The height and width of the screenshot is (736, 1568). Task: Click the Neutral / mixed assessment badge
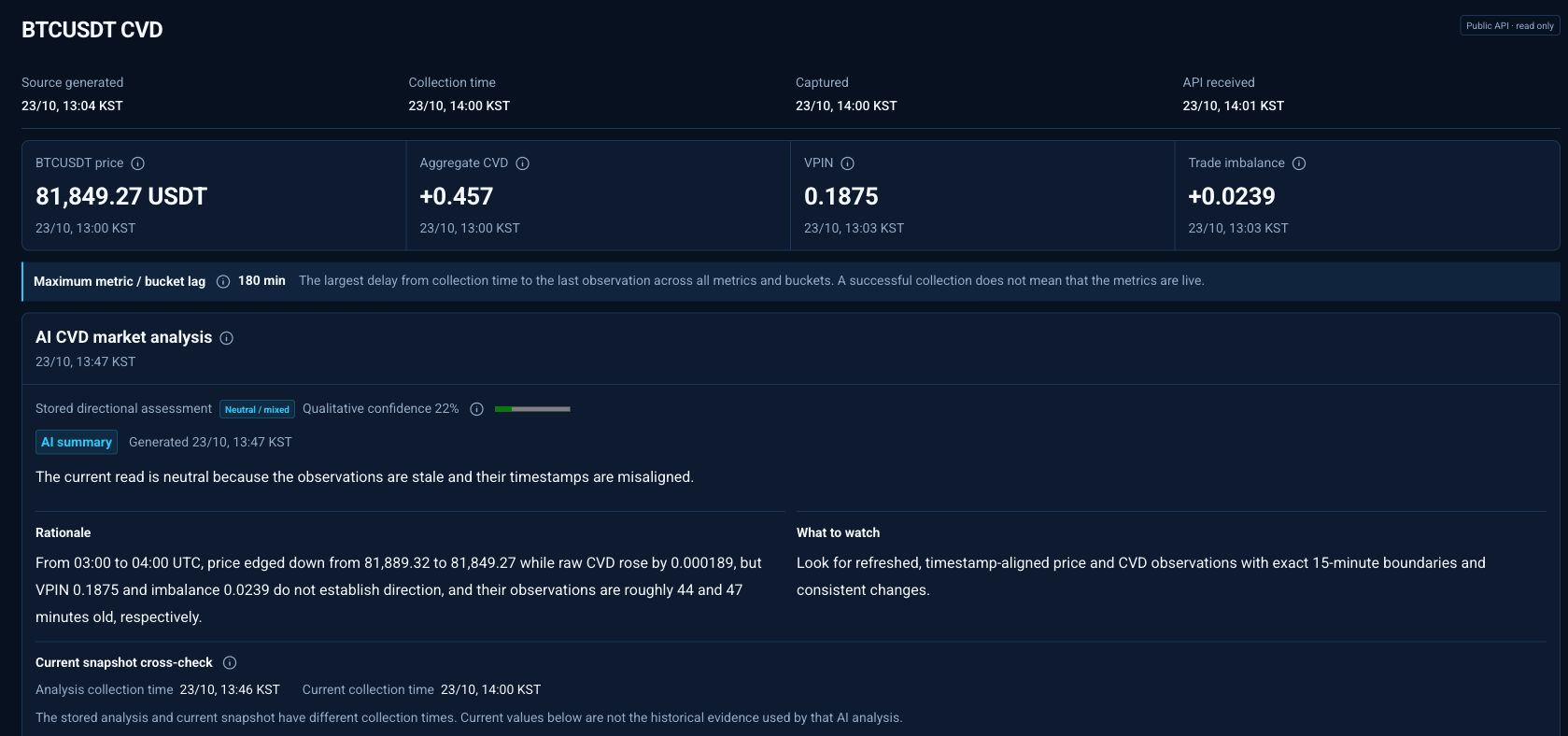[x=258, y=409]
